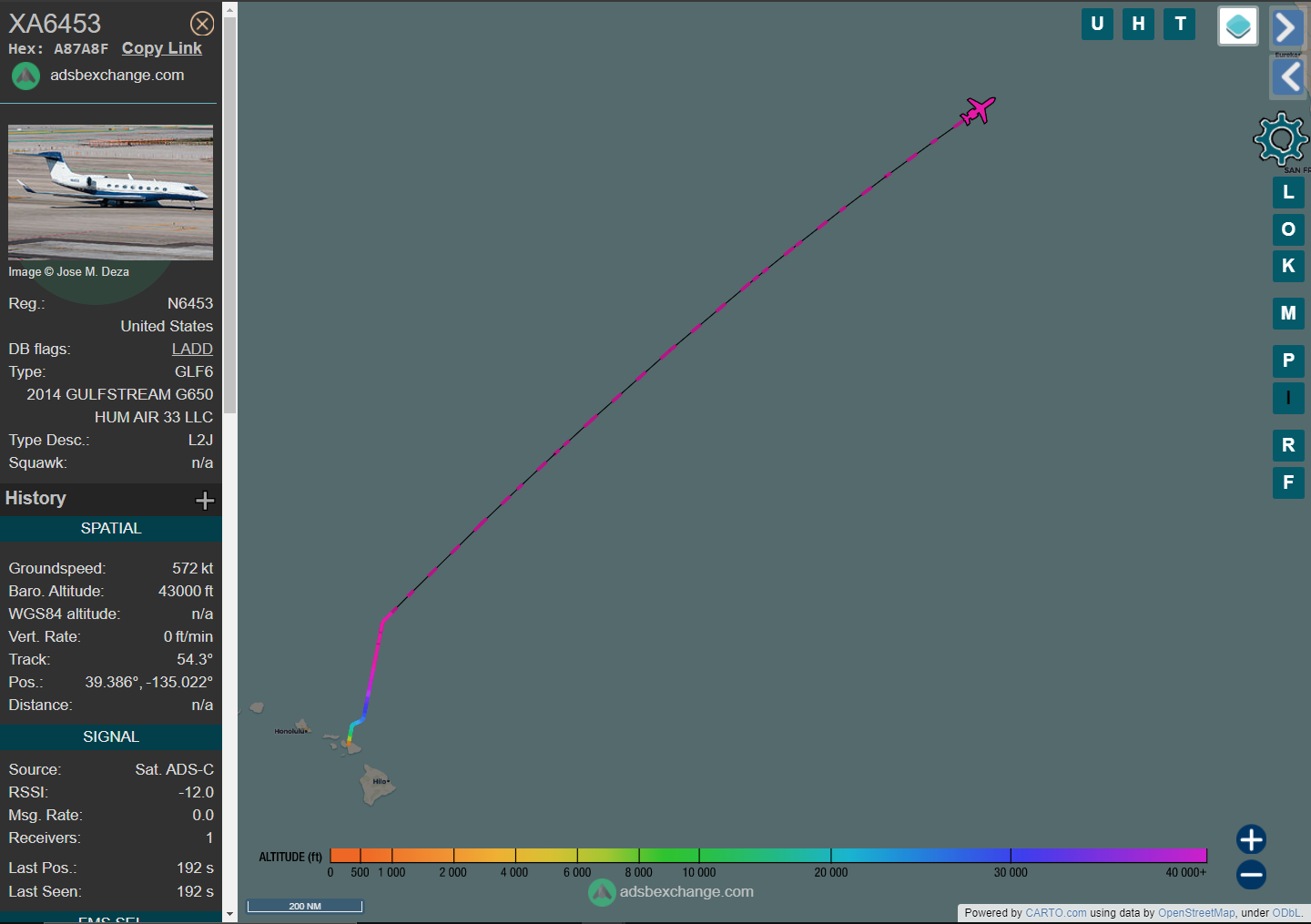Viewport: 1311px width, 924px height.
Task: Click the XA6453 callsign heading
Action: pos(55,24)
